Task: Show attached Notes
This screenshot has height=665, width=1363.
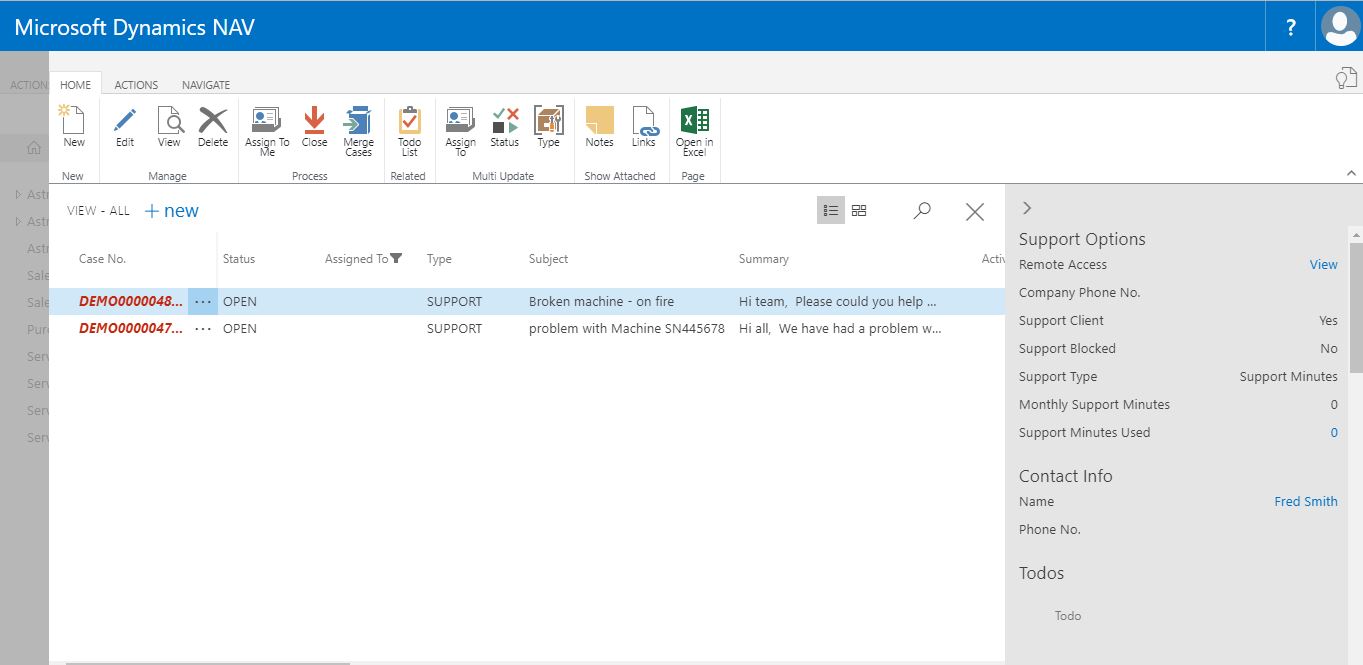Action: tap(599, 127)
